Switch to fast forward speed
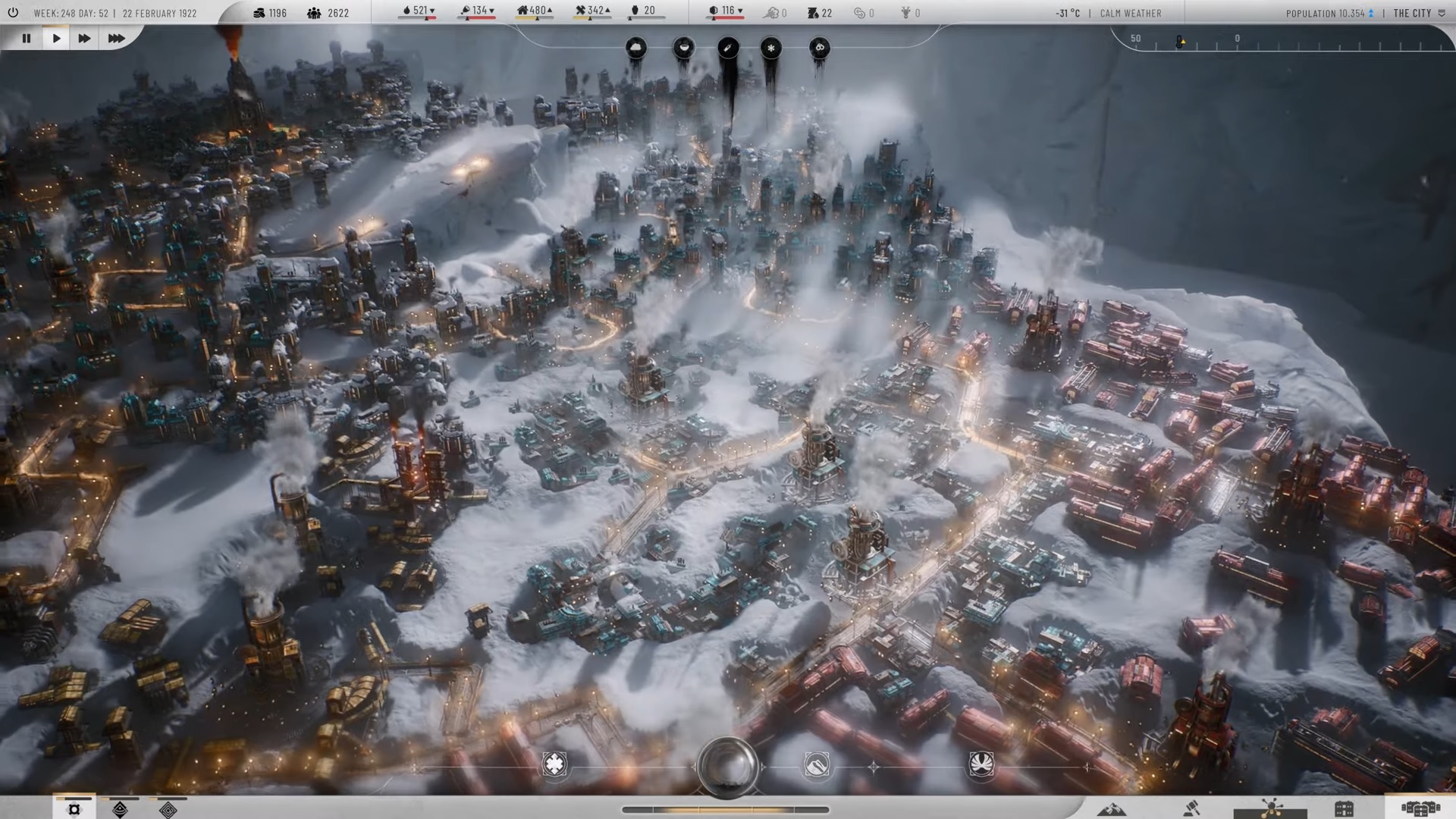Viewport: 1456px width, 819px height. [84, 38]
